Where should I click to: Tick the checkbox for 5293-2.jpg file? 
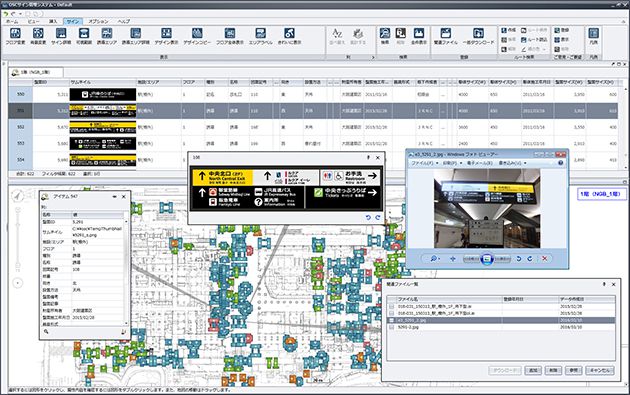(391, 327)
